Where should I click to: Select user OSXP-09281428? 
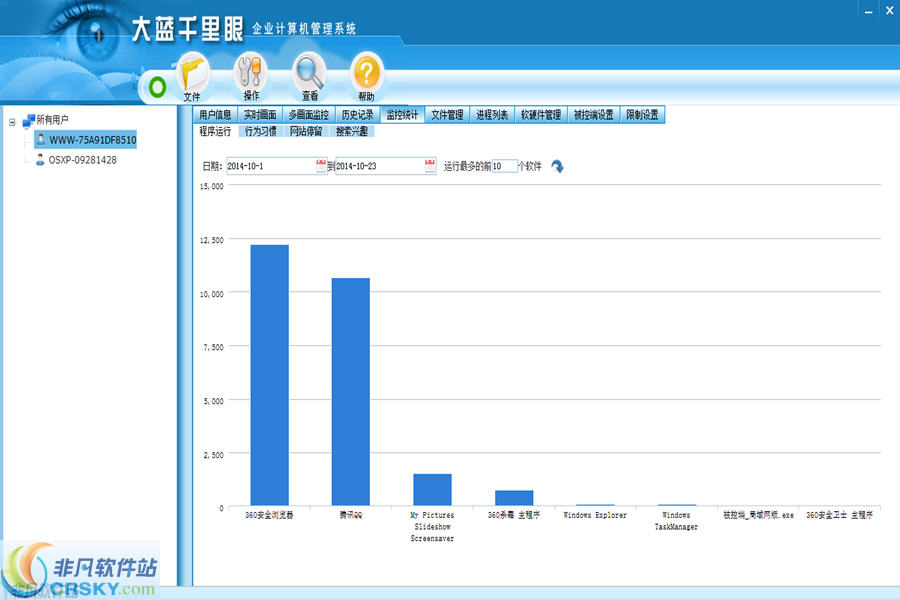[83, 160]
